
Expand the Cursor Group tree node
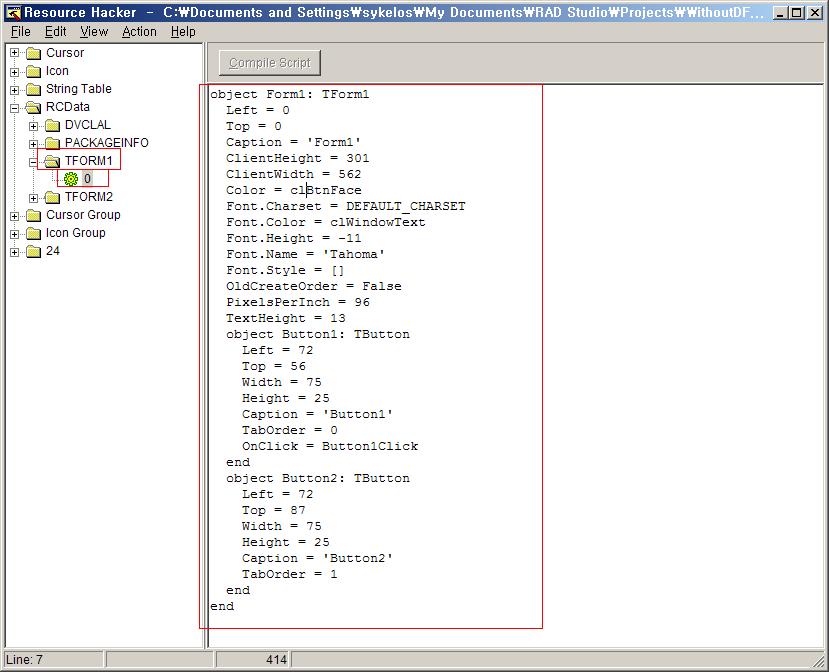point(15,215)
